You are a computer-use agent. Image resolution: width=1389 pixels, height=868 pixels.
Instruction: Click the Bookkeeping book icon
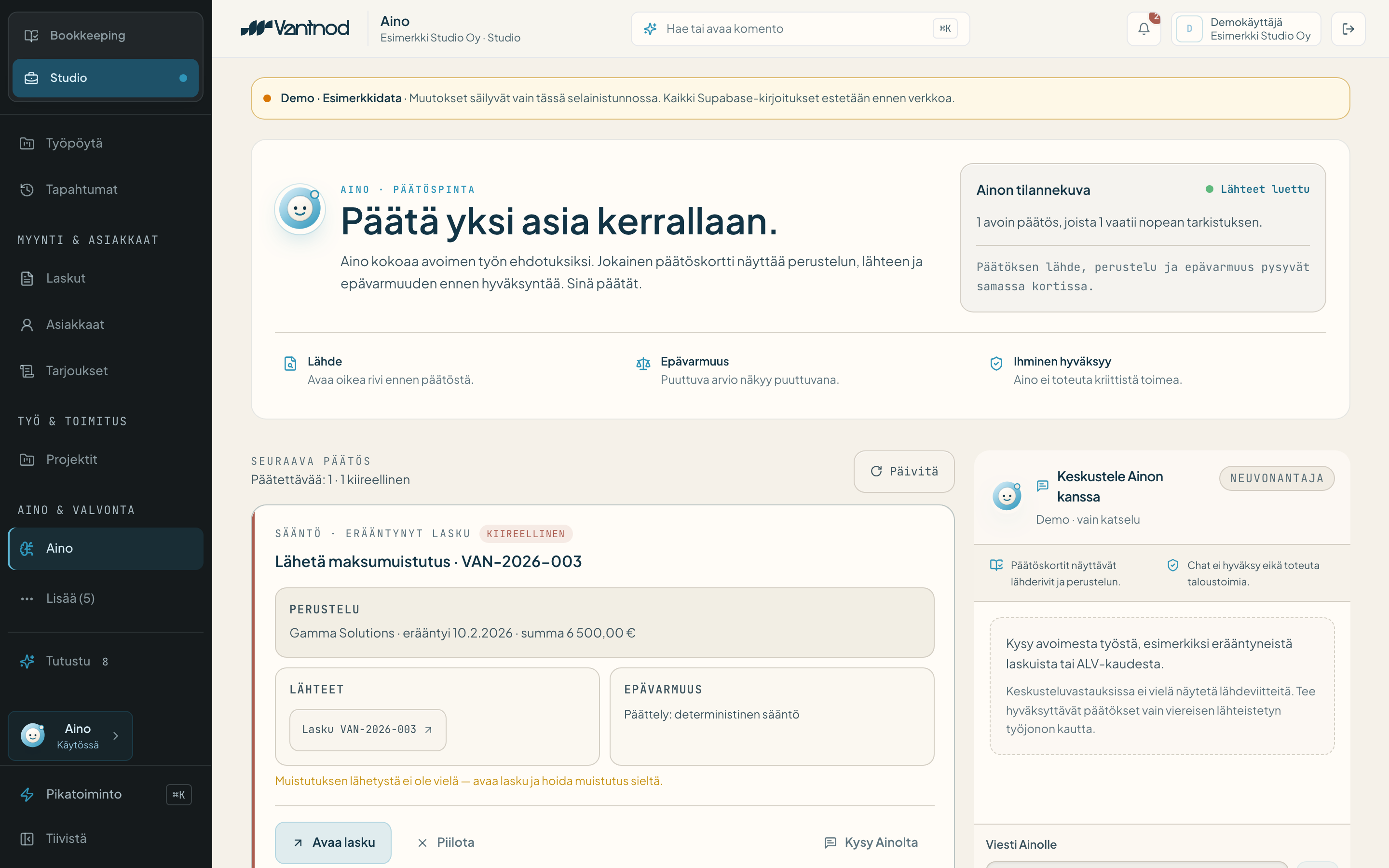31,36
